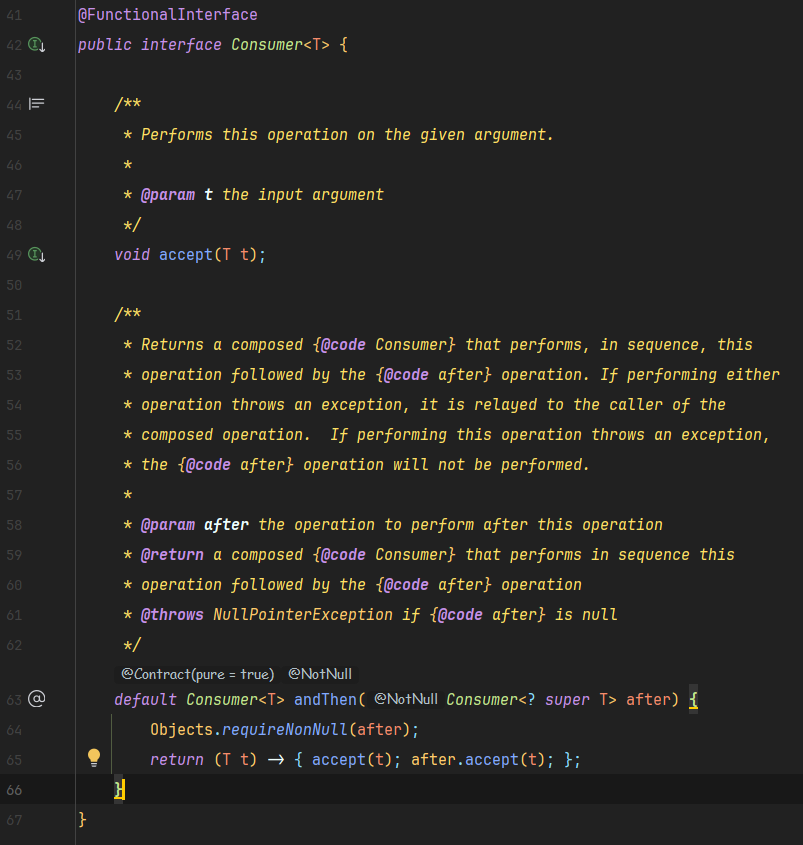Viewport: 803px width, 845px height.
Task: Click the @ annotations gutter icon near andThen
Action: pyautogui.click(x=37, y=699)
